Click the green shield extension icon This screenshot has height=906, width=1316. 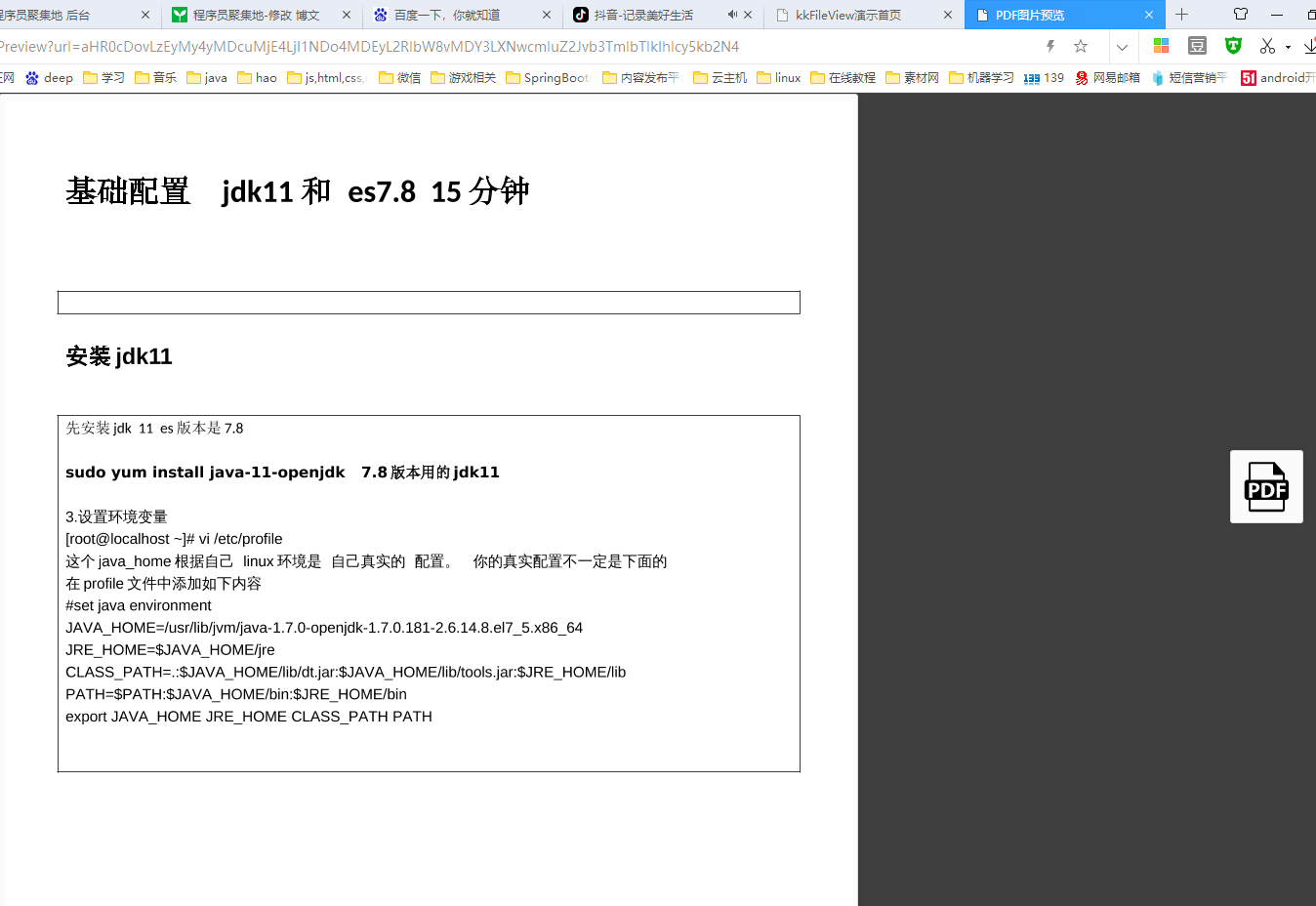pyautogui.click(x=1233, y=46)
